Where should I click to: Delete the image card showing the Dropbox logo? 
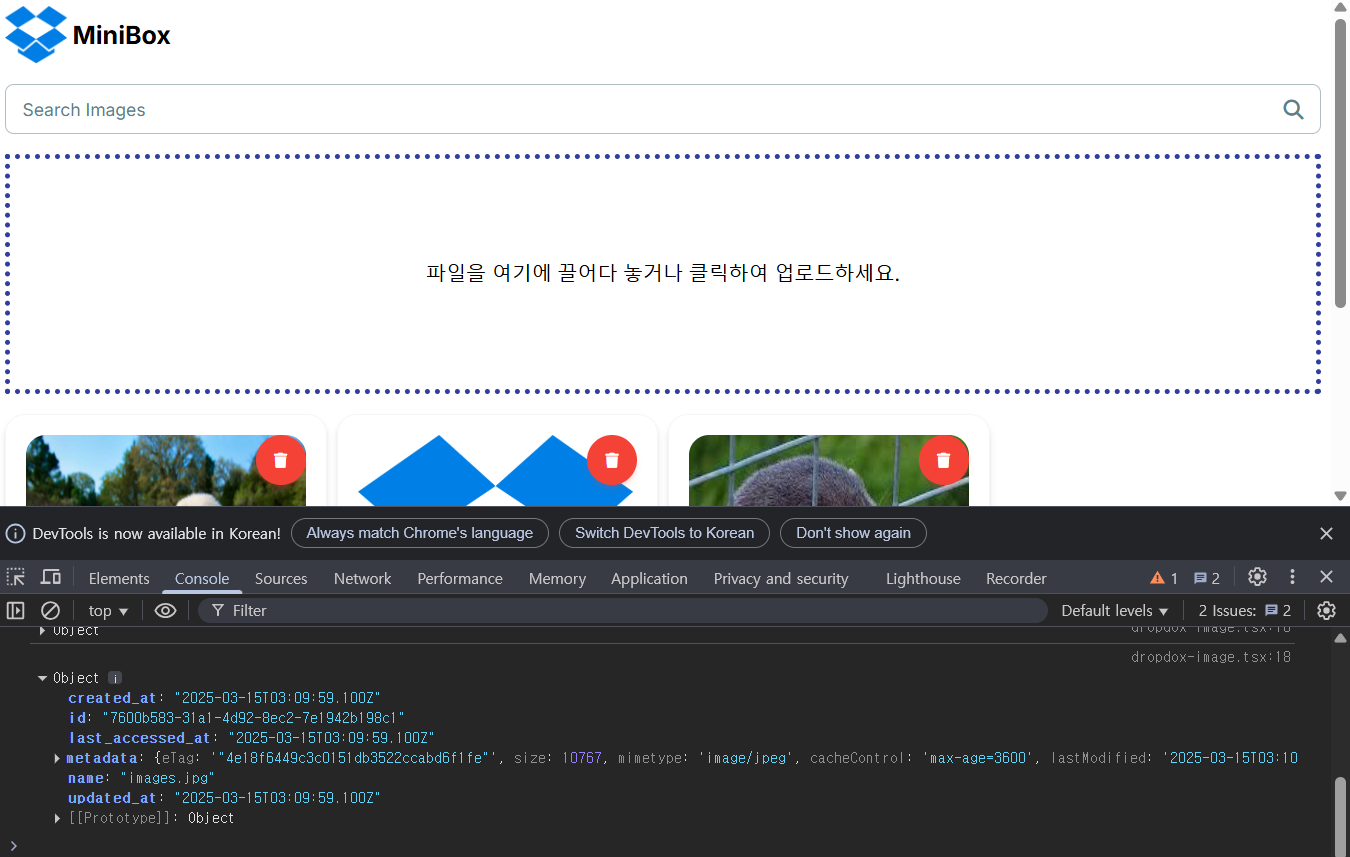coord(612,460)
